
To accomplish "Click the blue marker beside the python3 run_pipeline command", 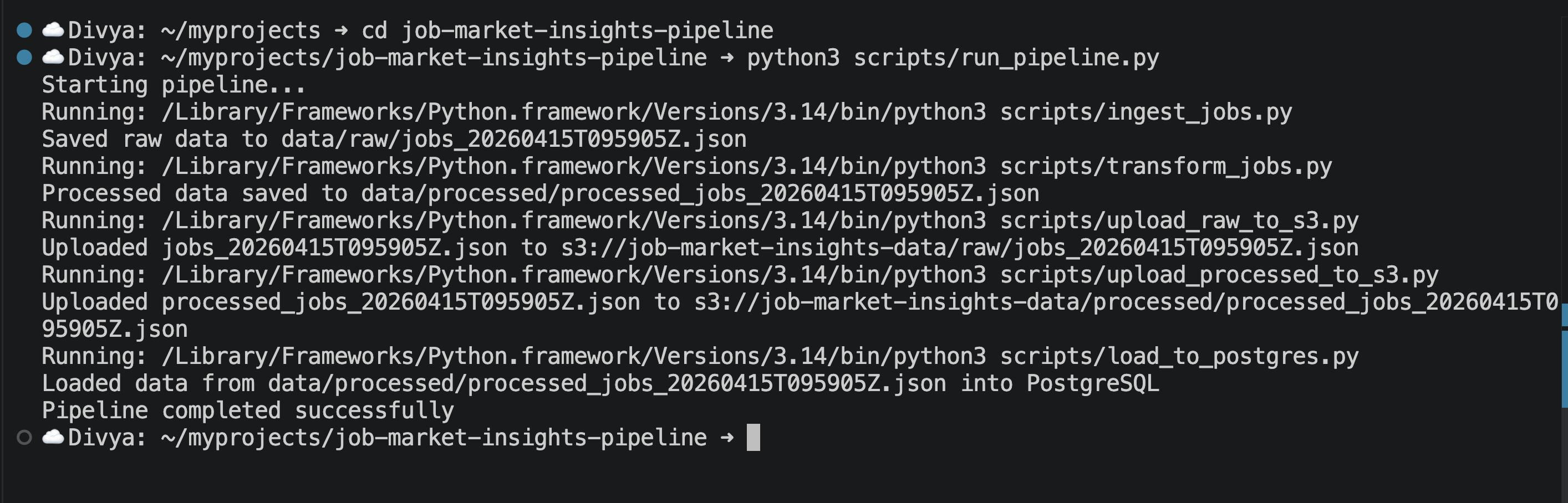I will click(x=24, y=57).
